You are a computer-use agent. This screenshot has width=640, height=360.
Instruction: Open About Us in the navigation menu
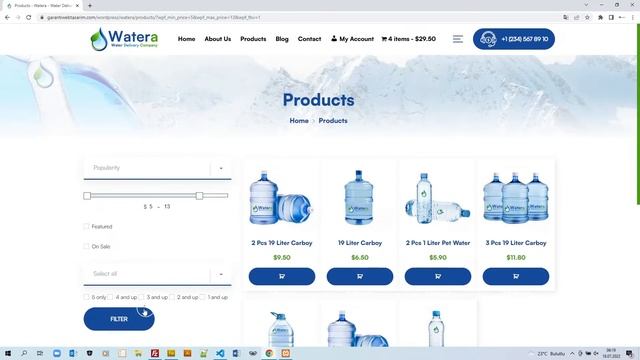[218, 39]
